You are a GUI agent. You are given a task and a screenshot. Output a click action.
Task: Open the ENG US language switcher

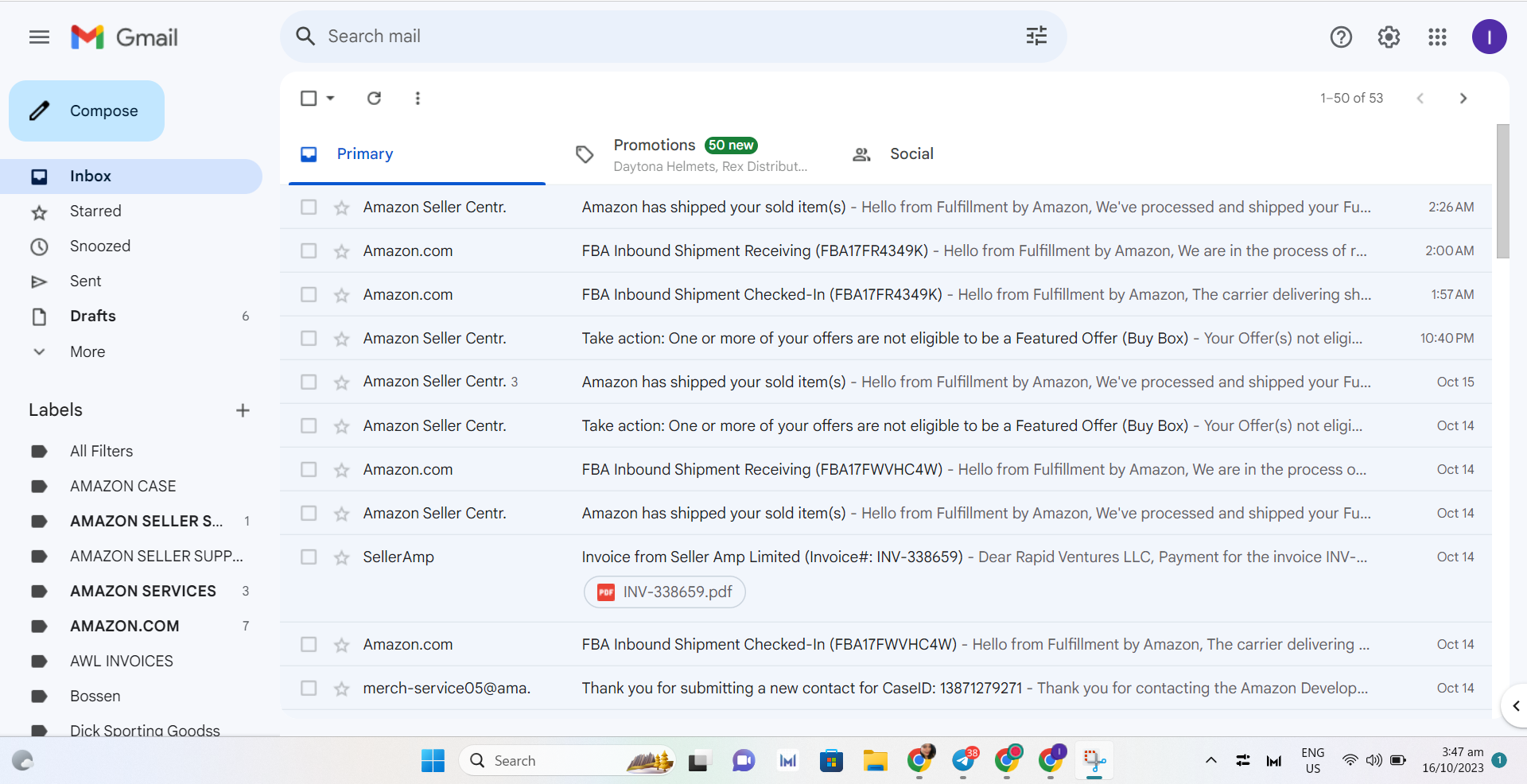[1313, 761]
